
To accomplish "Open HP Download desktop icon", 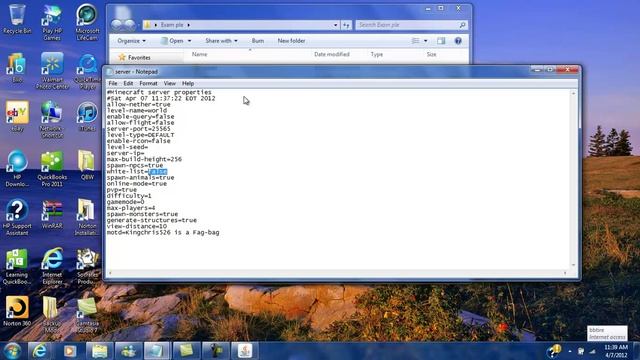I will (x=17, y=169).
